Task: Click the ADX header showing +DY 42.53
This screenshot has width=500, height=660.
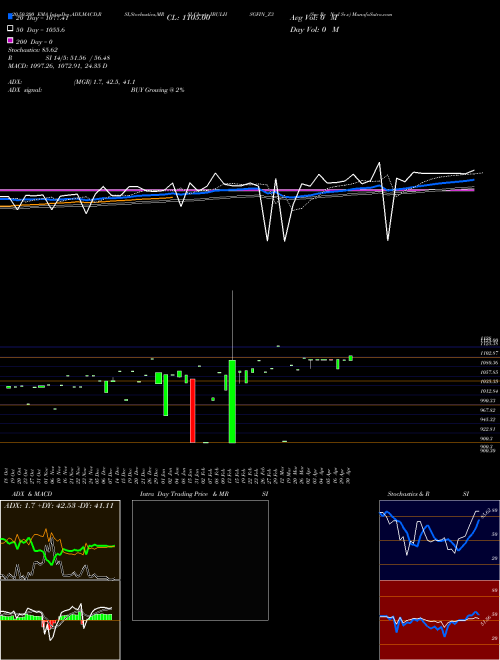Action: (59, 506)
